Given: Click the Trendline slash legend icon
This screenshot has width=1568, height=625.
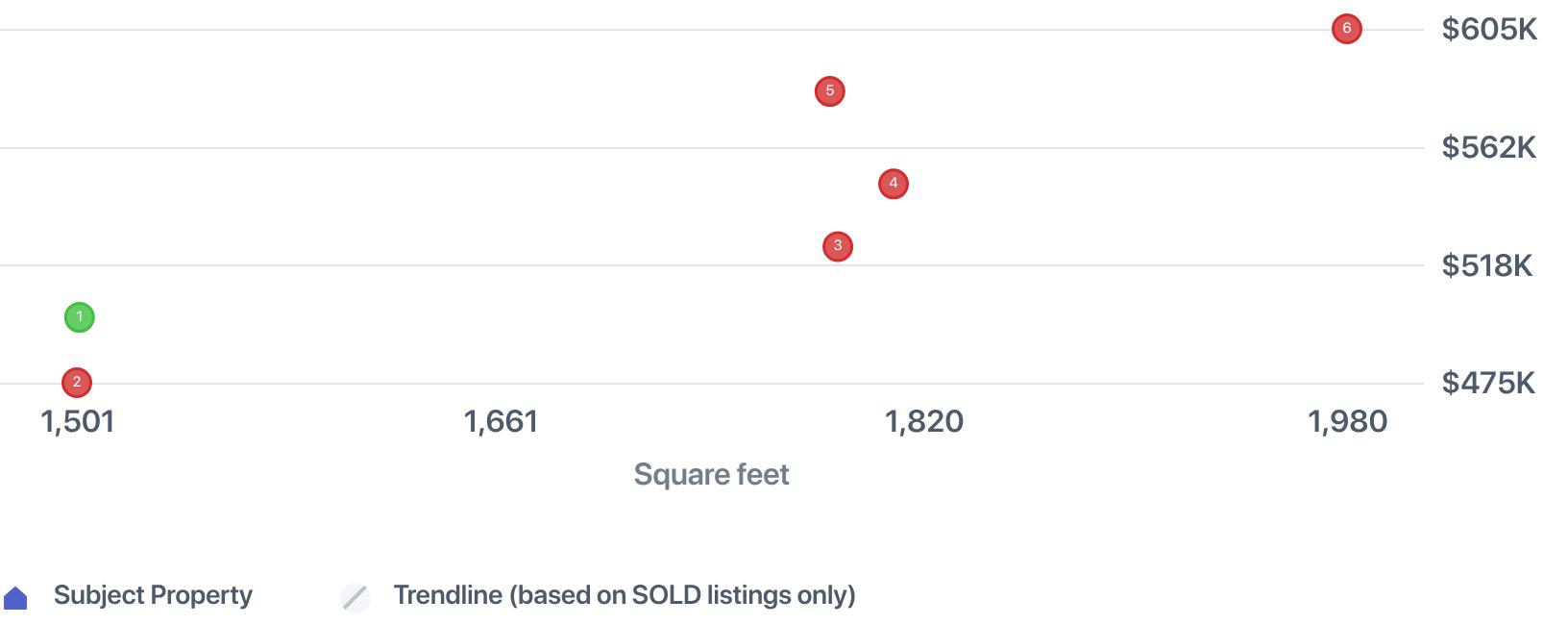Looking at the screenshot, I should tap(355, 597).
